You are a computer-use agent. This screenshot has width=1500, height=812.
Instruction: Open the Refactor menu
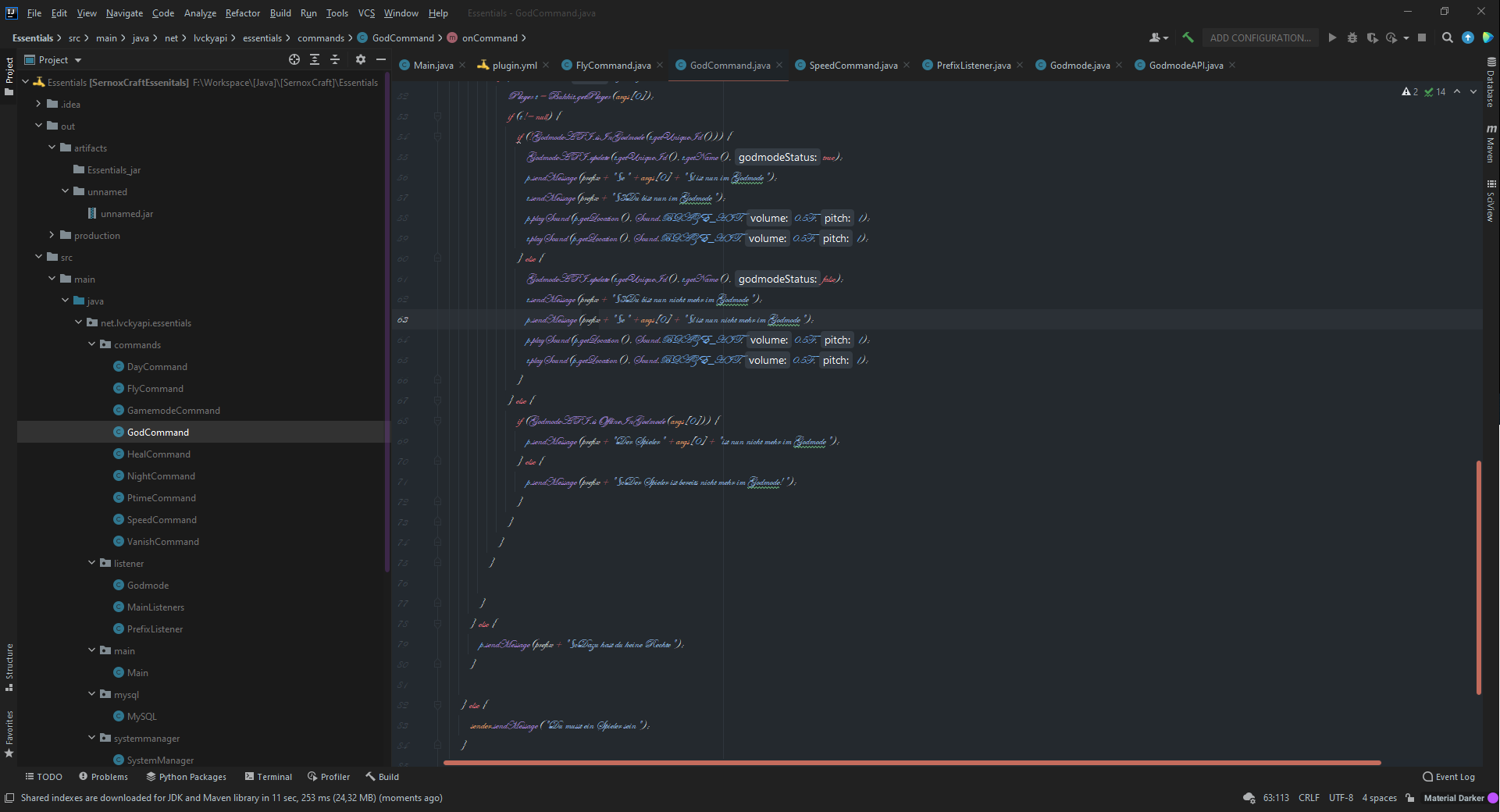point(242,13)
